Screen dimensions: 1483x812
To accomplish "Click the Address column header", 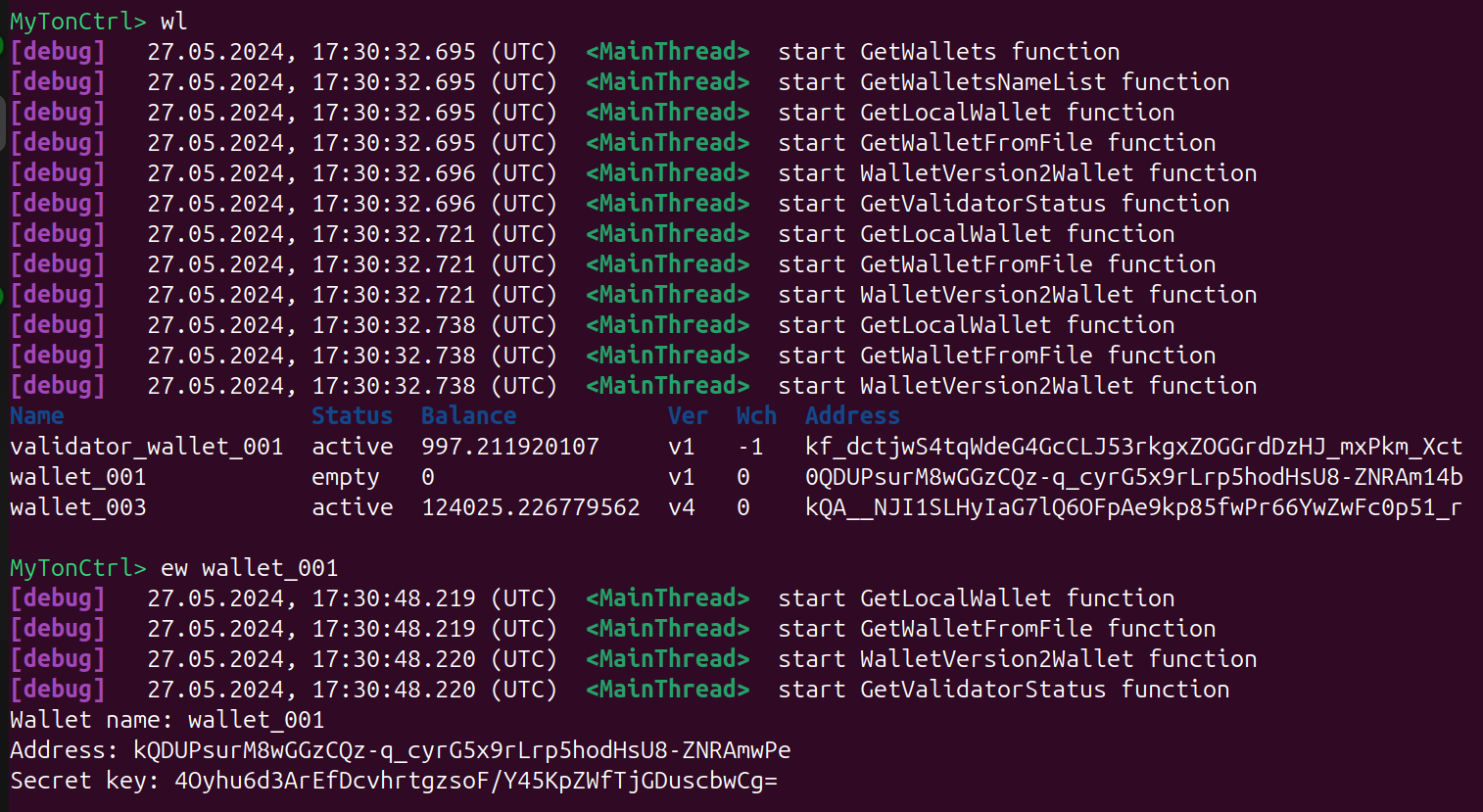I will (852, 416).
